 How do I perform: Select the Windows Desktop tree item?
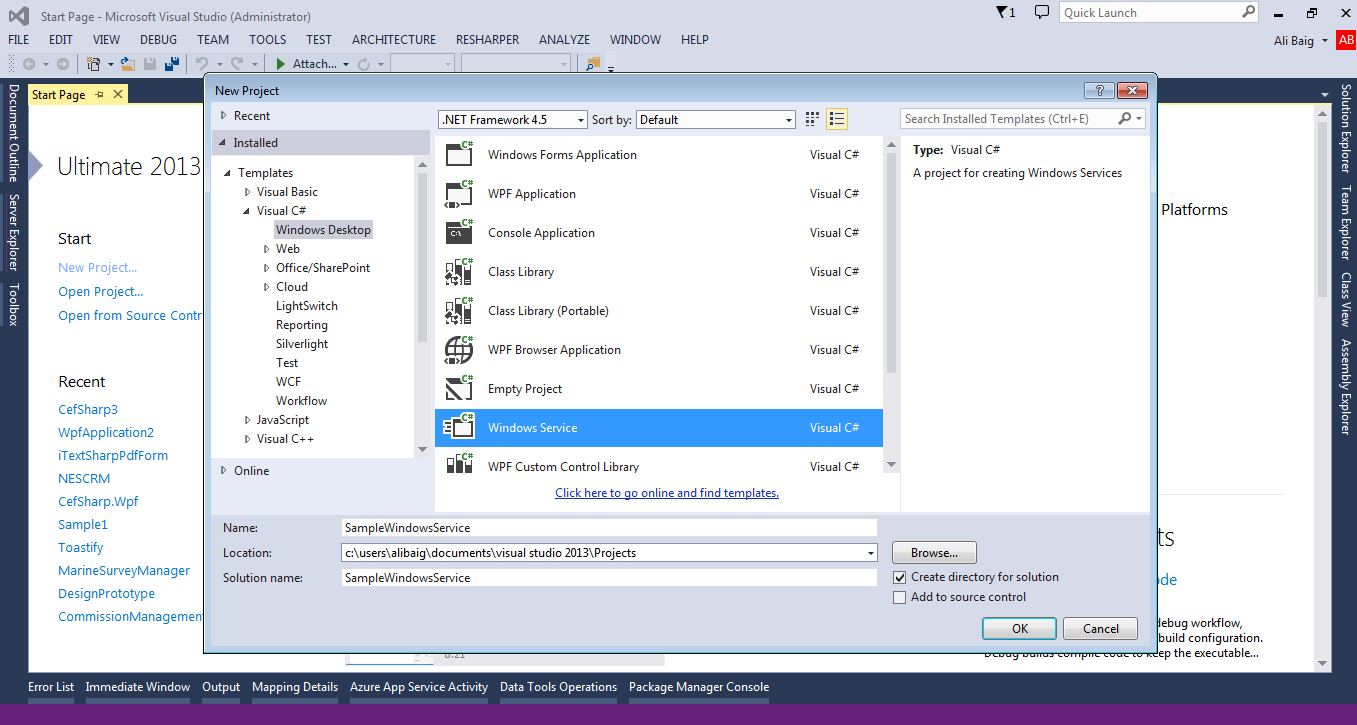click(323, 230)
